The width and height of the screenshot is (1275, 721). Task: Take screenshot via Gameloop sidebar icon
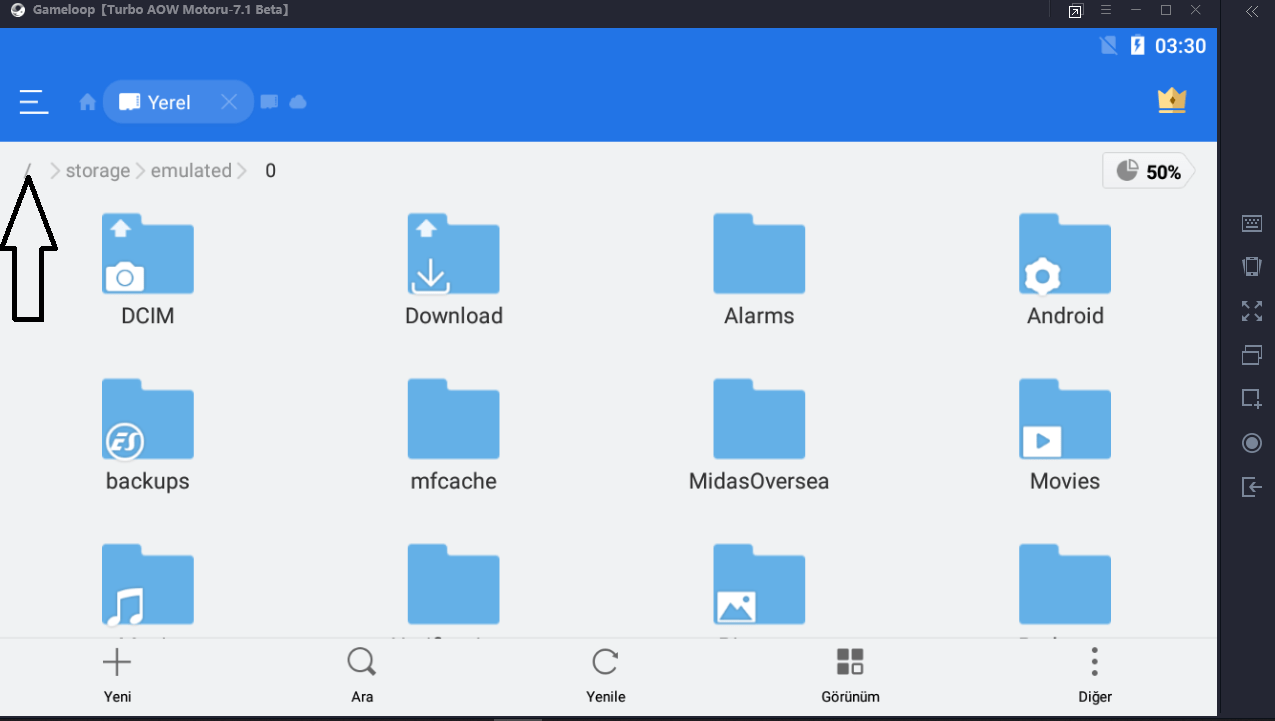[1252, 399]
